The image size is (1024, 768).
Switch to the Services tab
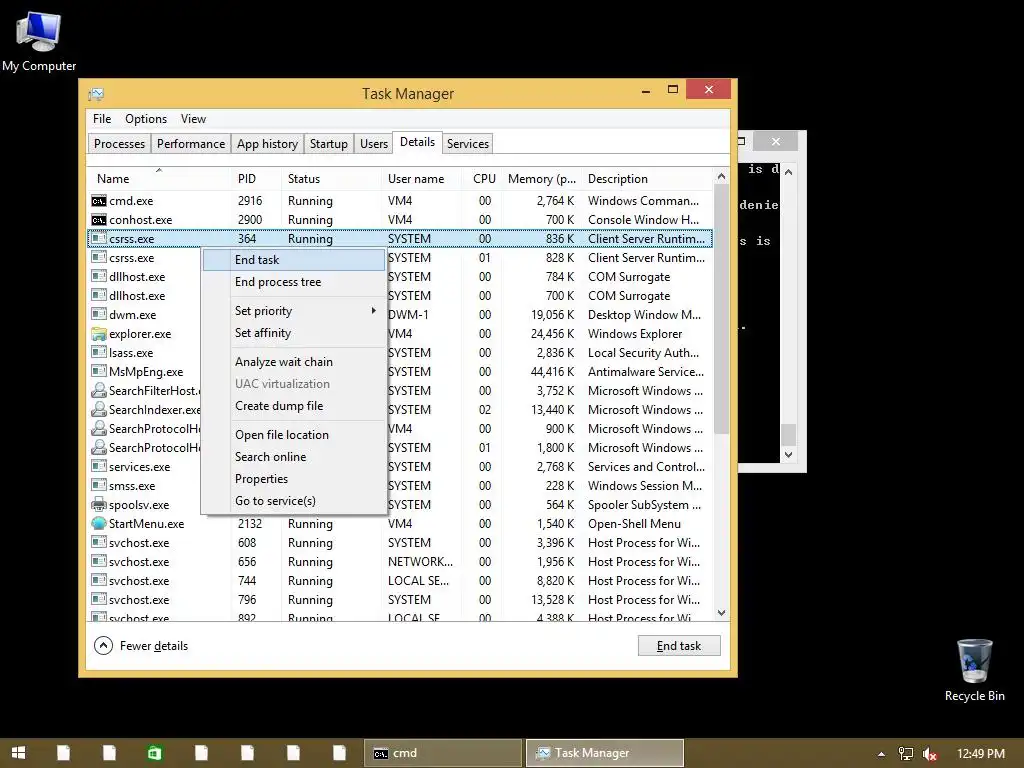click(x=468, y=144)
